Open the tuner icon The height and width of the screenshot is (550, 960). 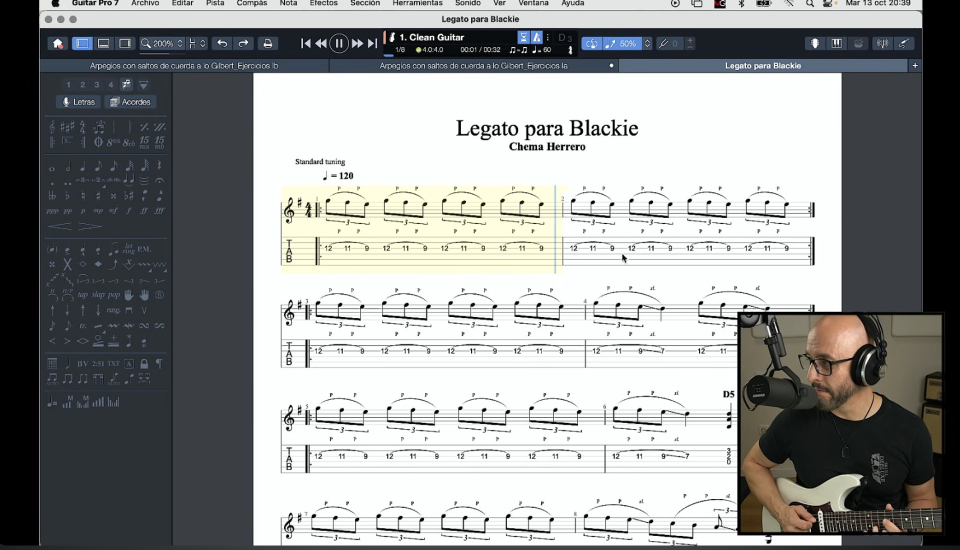pos(882,43)
